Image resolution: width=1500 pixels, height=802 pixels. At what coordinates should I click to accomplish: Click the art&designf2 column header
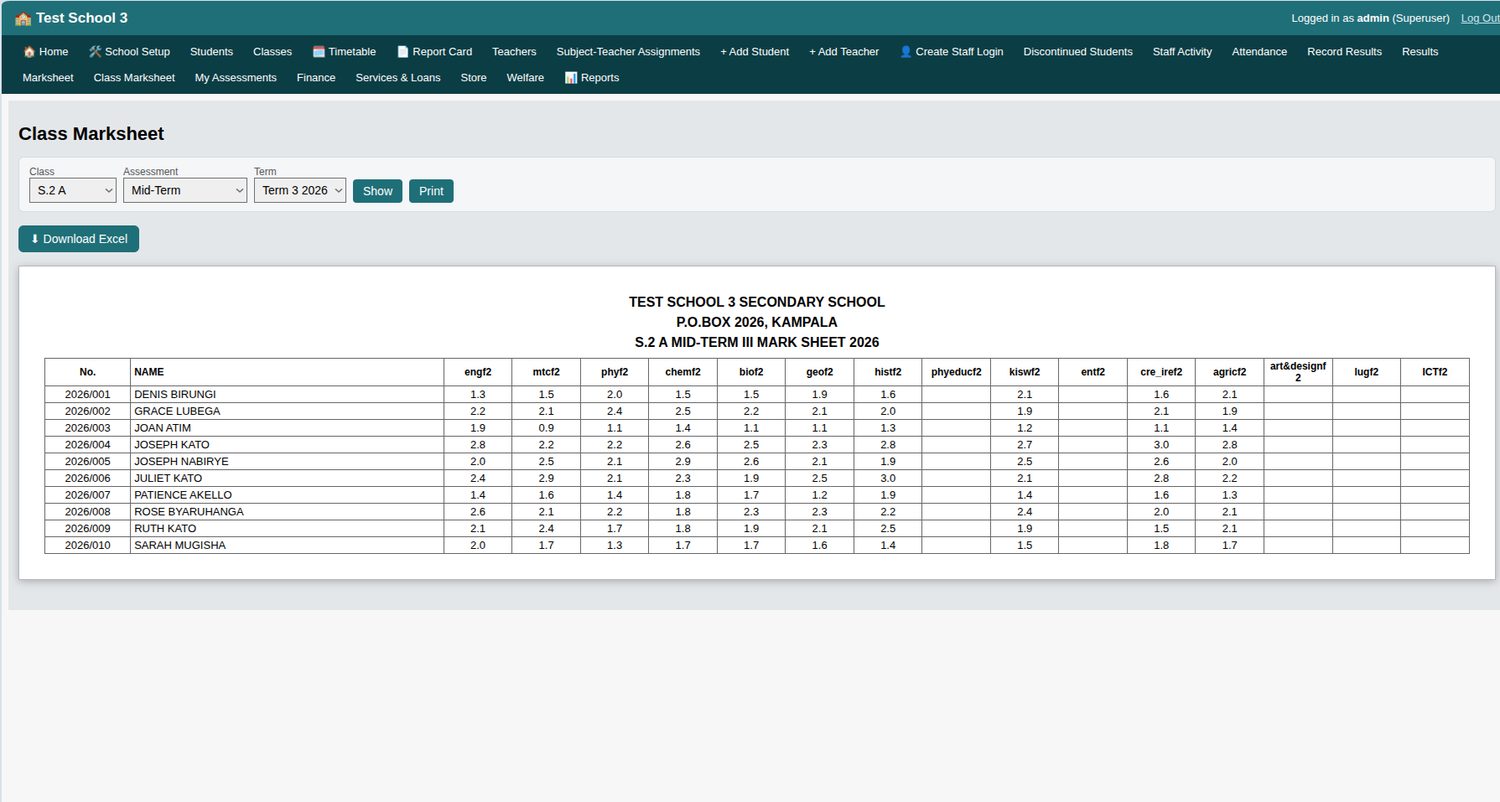point(1298,372)
